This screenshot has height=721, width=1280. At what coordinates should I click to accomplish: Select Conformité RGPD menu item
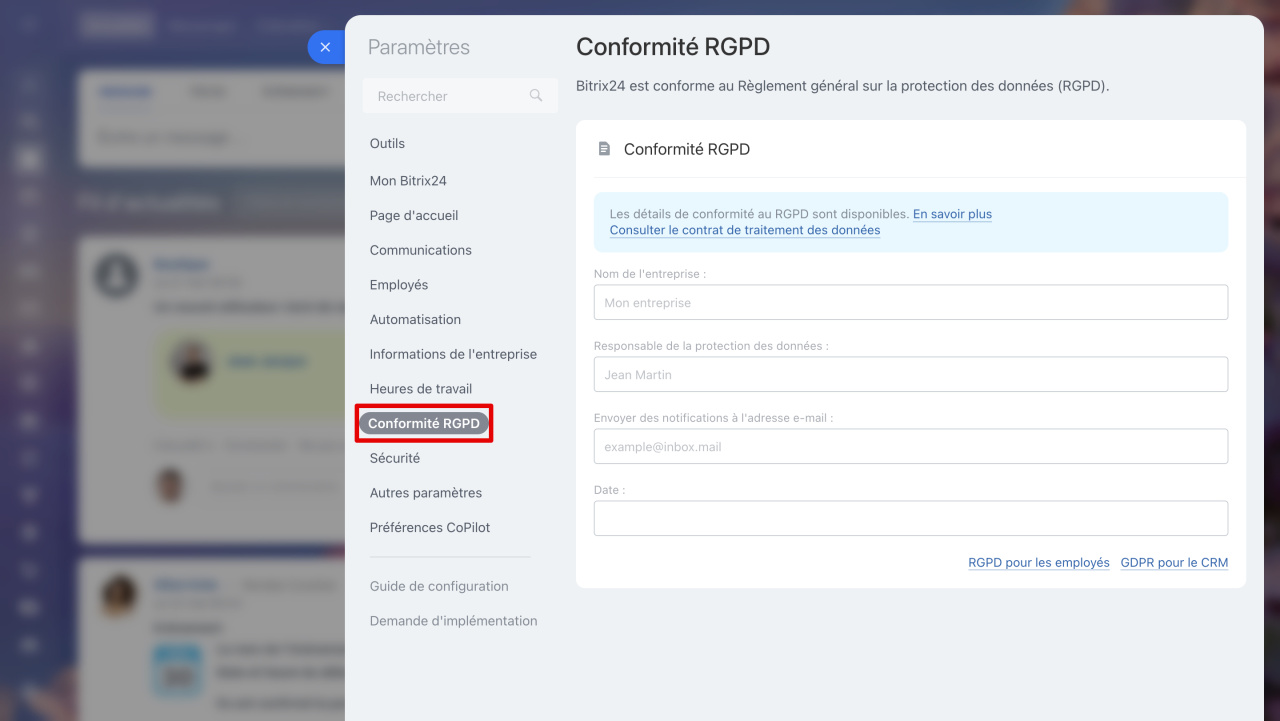coord(424,423)
